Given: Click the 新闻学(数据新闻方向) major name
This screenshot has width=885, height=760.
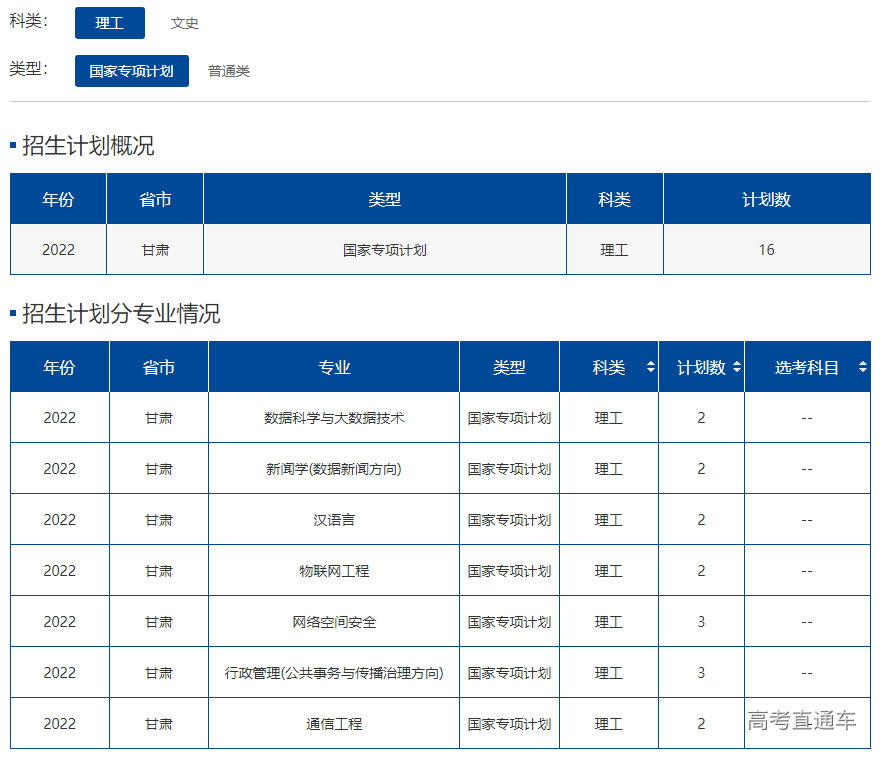Looking at the screenshot, I should tap(334, 469).
